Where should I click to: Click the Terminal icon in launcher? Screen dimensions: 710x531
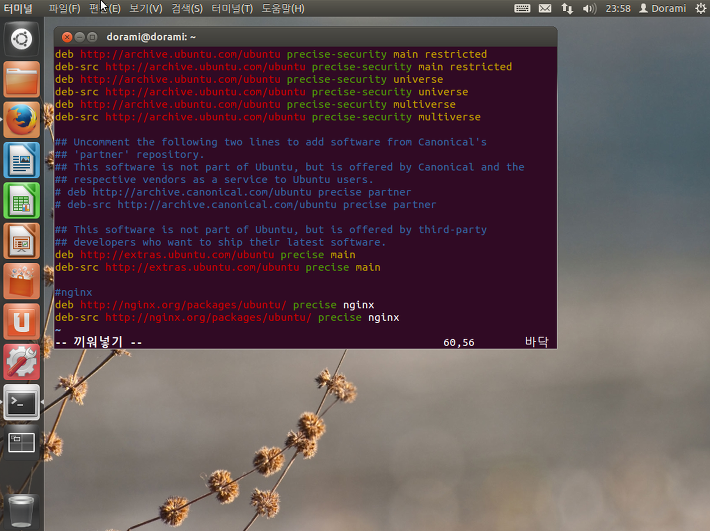[x=21, y=402]
